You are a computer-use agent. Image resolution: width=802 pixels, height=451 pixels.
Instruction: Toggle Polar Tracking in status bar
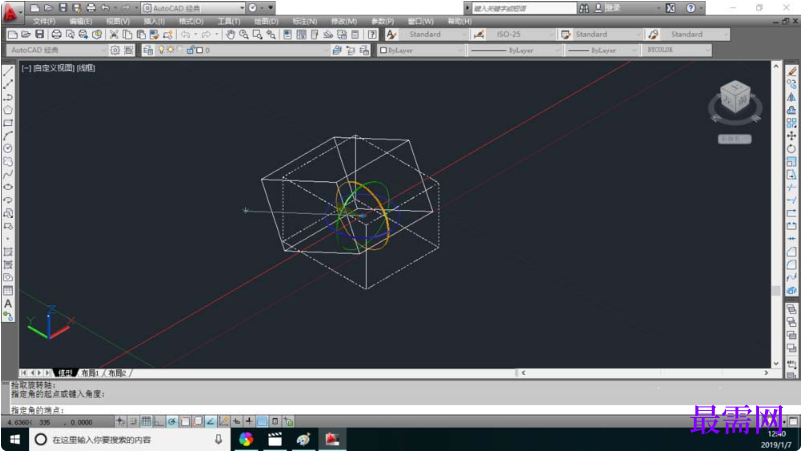(172, 421)
